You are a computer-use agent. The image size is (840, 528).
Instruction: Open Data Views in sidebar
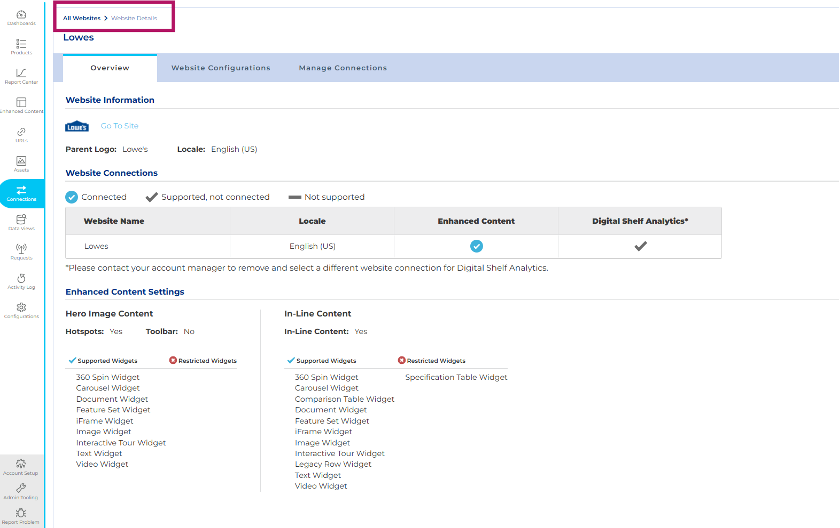pos(21,222)
